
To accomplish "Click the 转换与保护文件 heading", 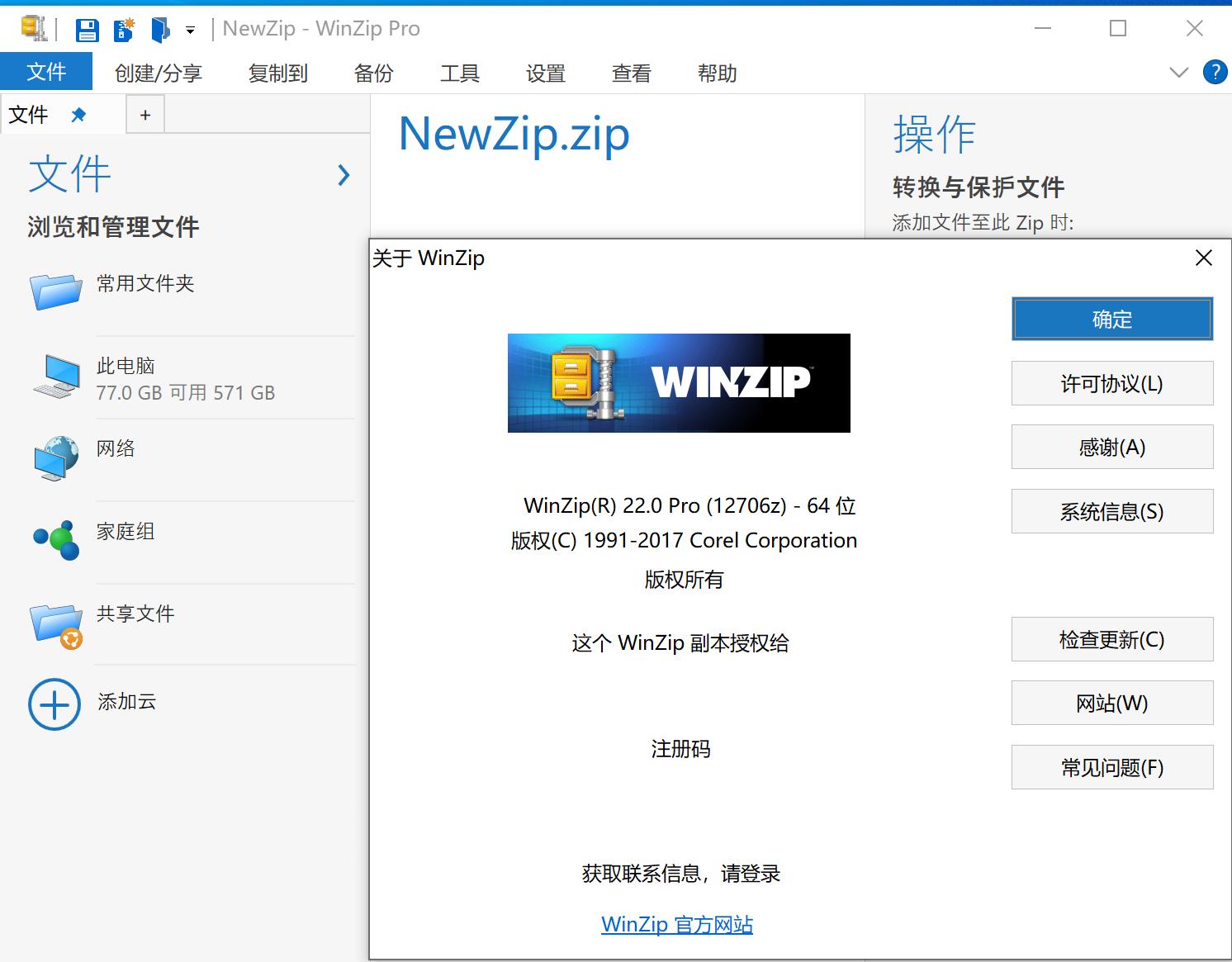I will pos(978,187).
